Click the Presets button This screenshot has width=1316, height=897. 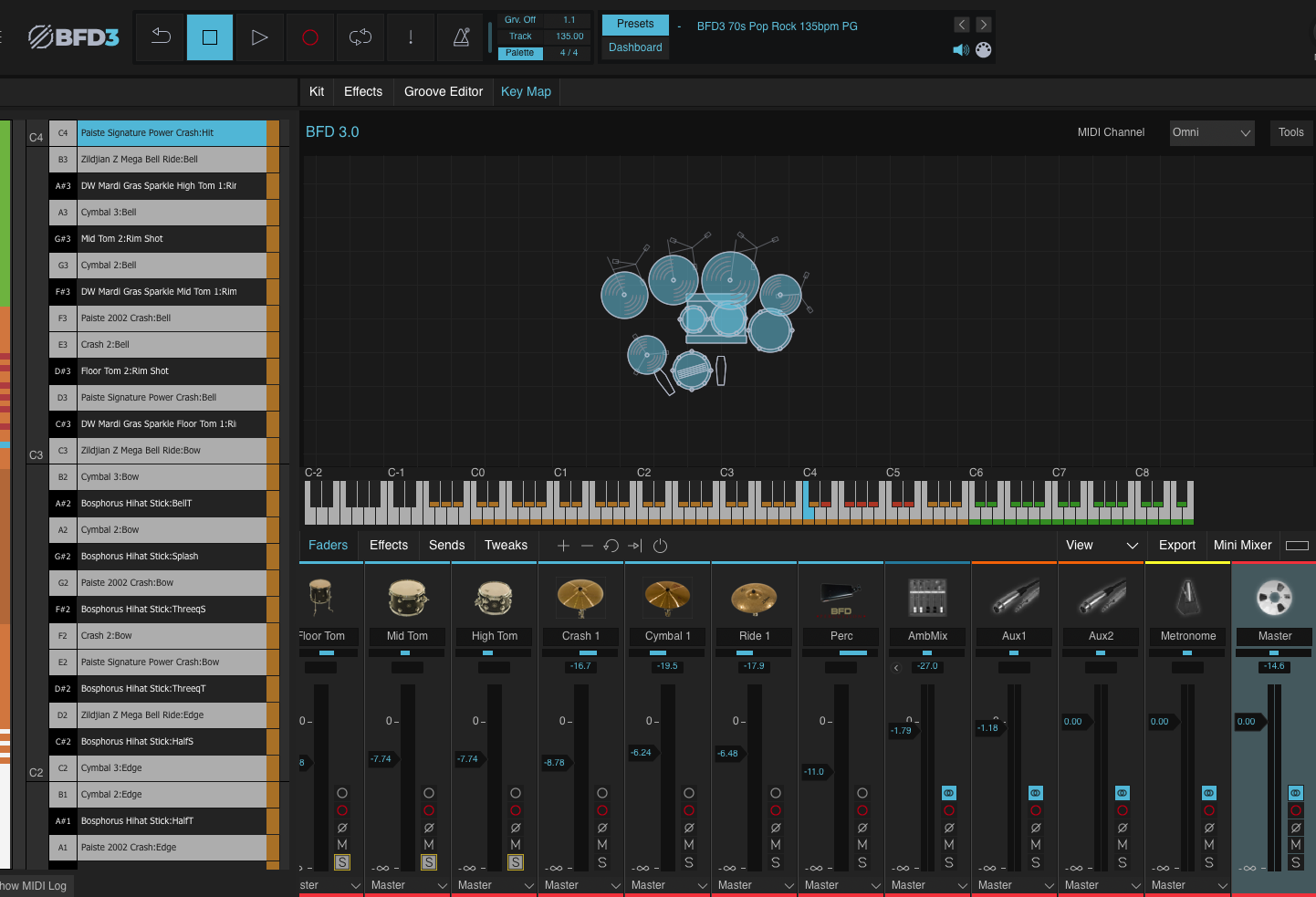click(635, 25)
